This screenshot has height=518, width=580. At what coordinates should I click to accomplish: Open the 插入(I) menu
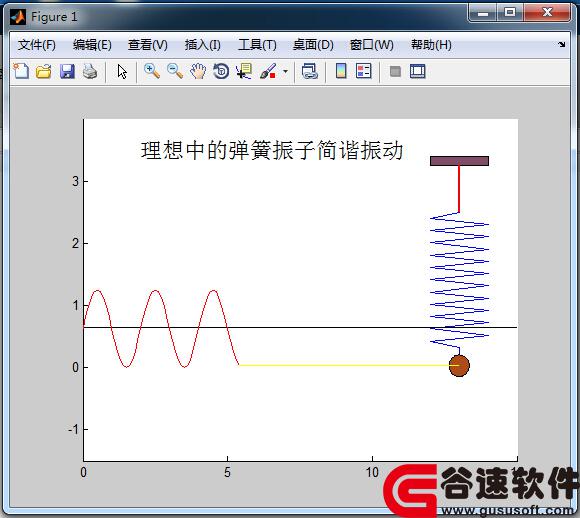pos(203,45)
